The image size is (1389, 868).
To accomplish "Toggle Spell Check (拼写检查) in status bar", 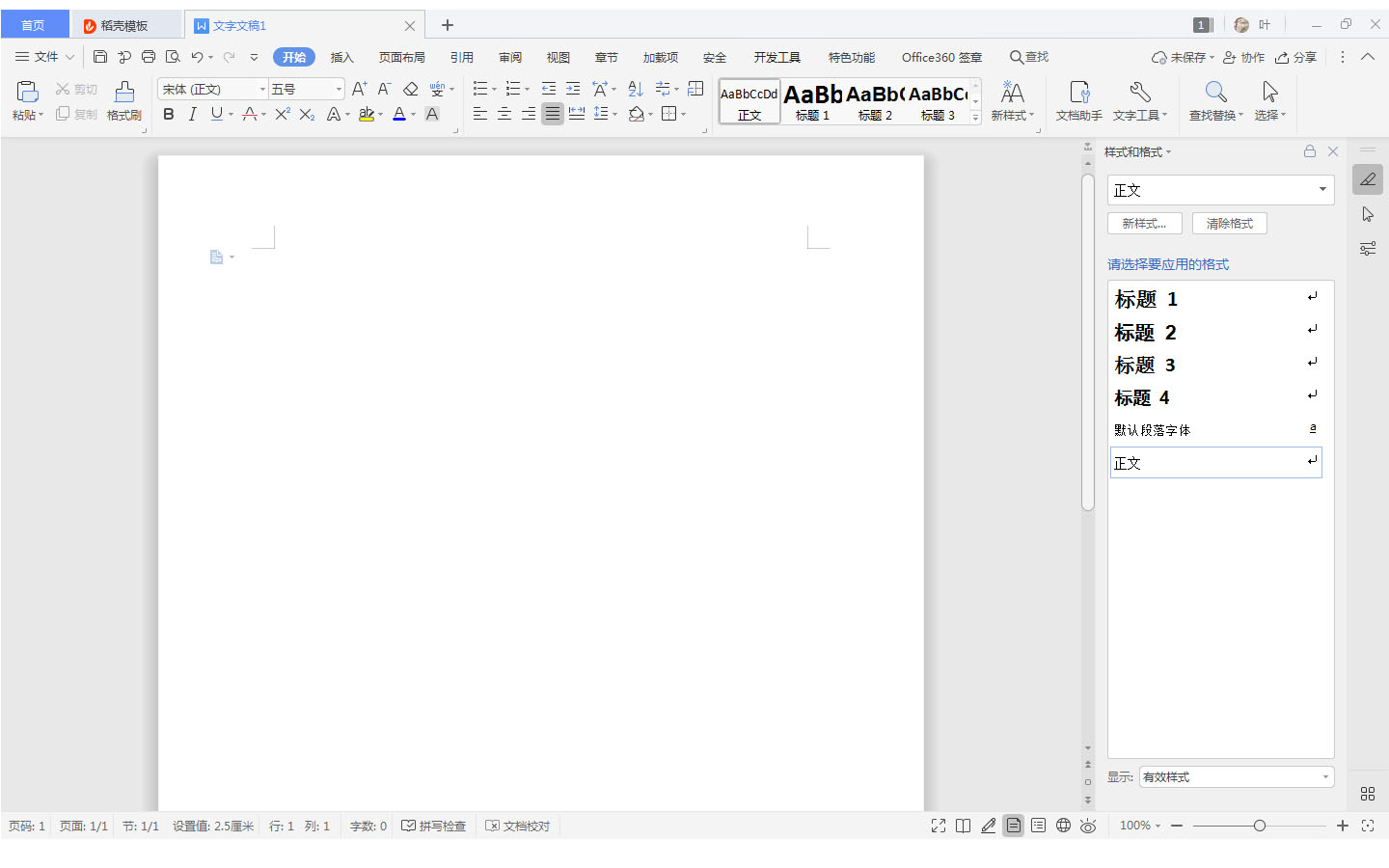I will tap(434, 826).
